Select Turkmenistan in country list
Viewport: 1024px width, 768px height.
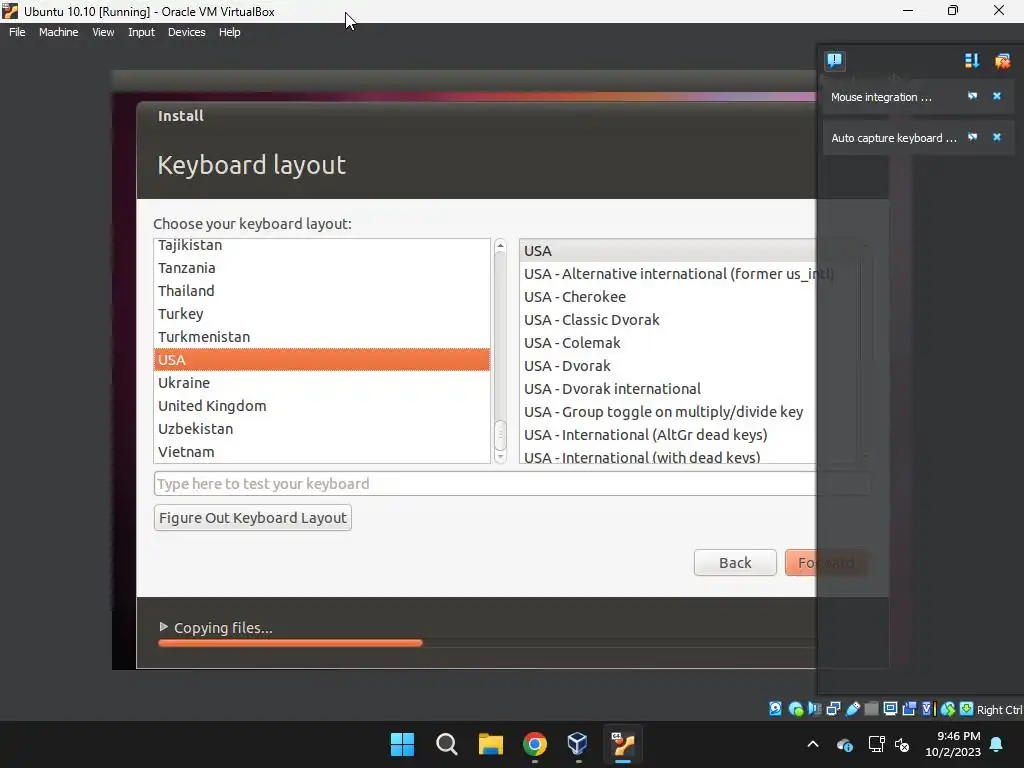click(x=322, y=337)
